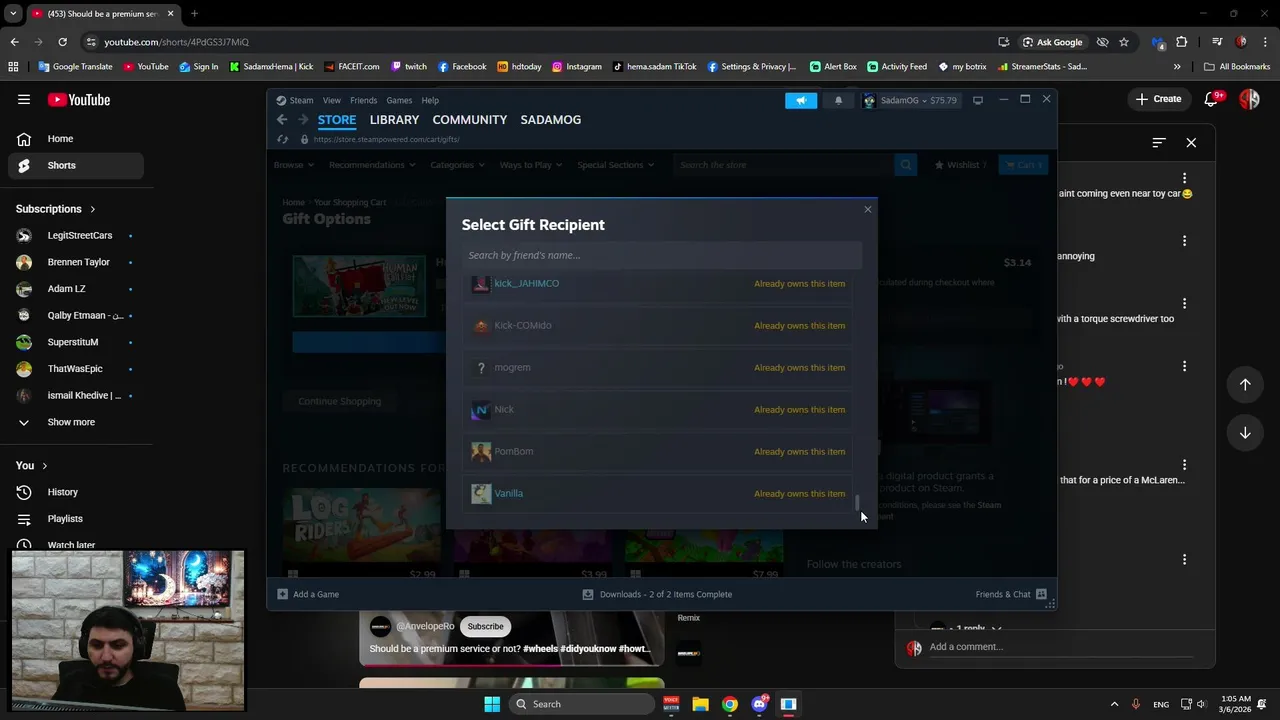
Task: Open YouTube Shorts in sidebar
Action: (x=76, y=165)
